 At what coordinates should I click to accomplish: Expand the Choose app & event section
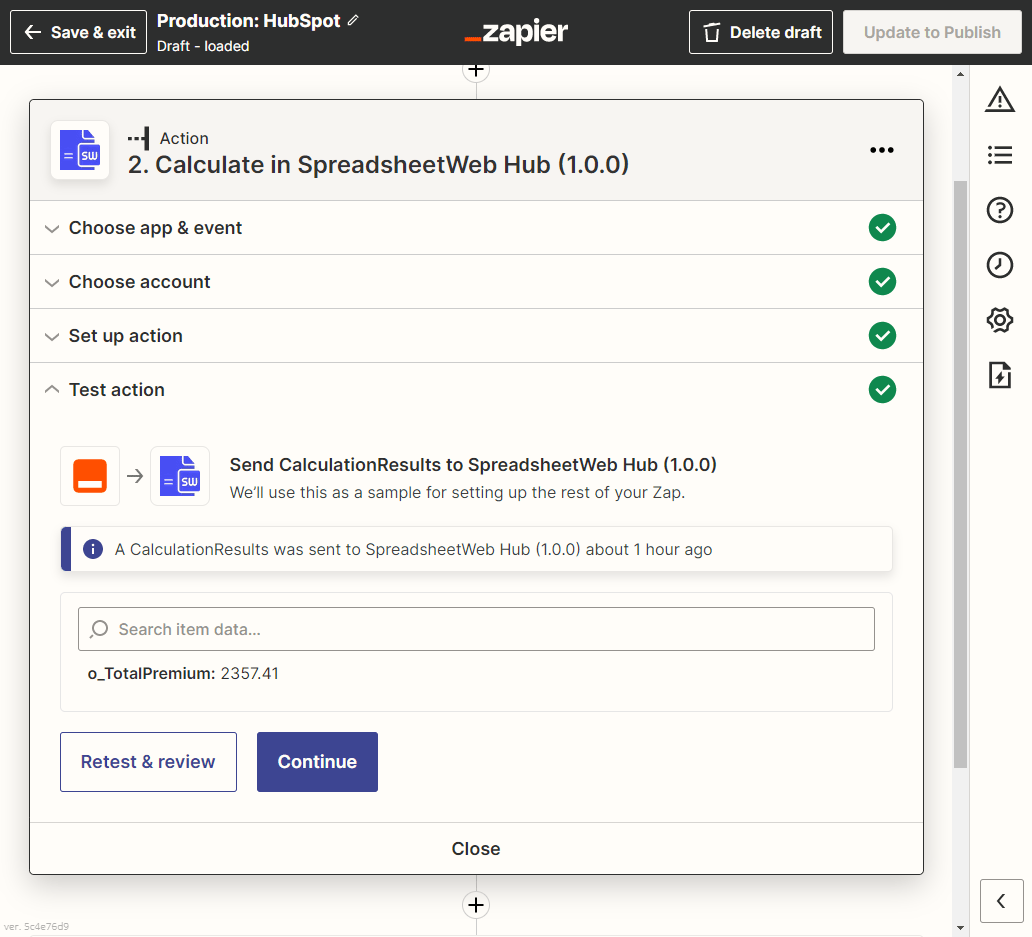click(x=155, y=228)
